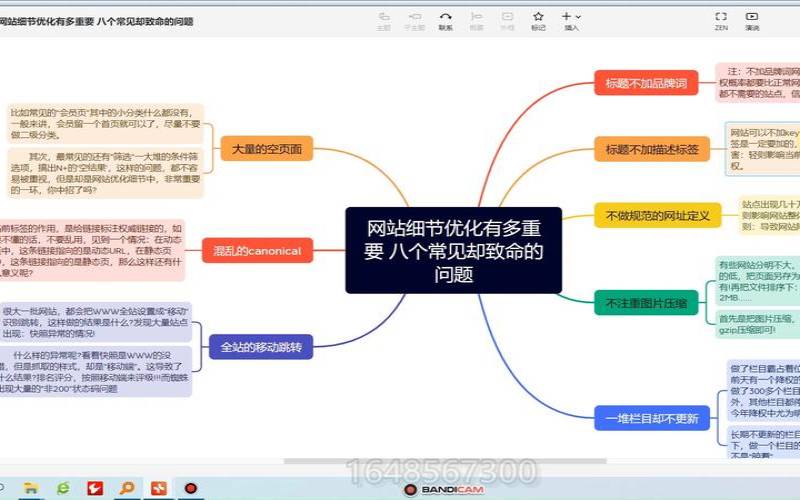Select the 标题不加品牌词 topic
The width and height of the screenshot is (800, 500).
click(646, 83)
